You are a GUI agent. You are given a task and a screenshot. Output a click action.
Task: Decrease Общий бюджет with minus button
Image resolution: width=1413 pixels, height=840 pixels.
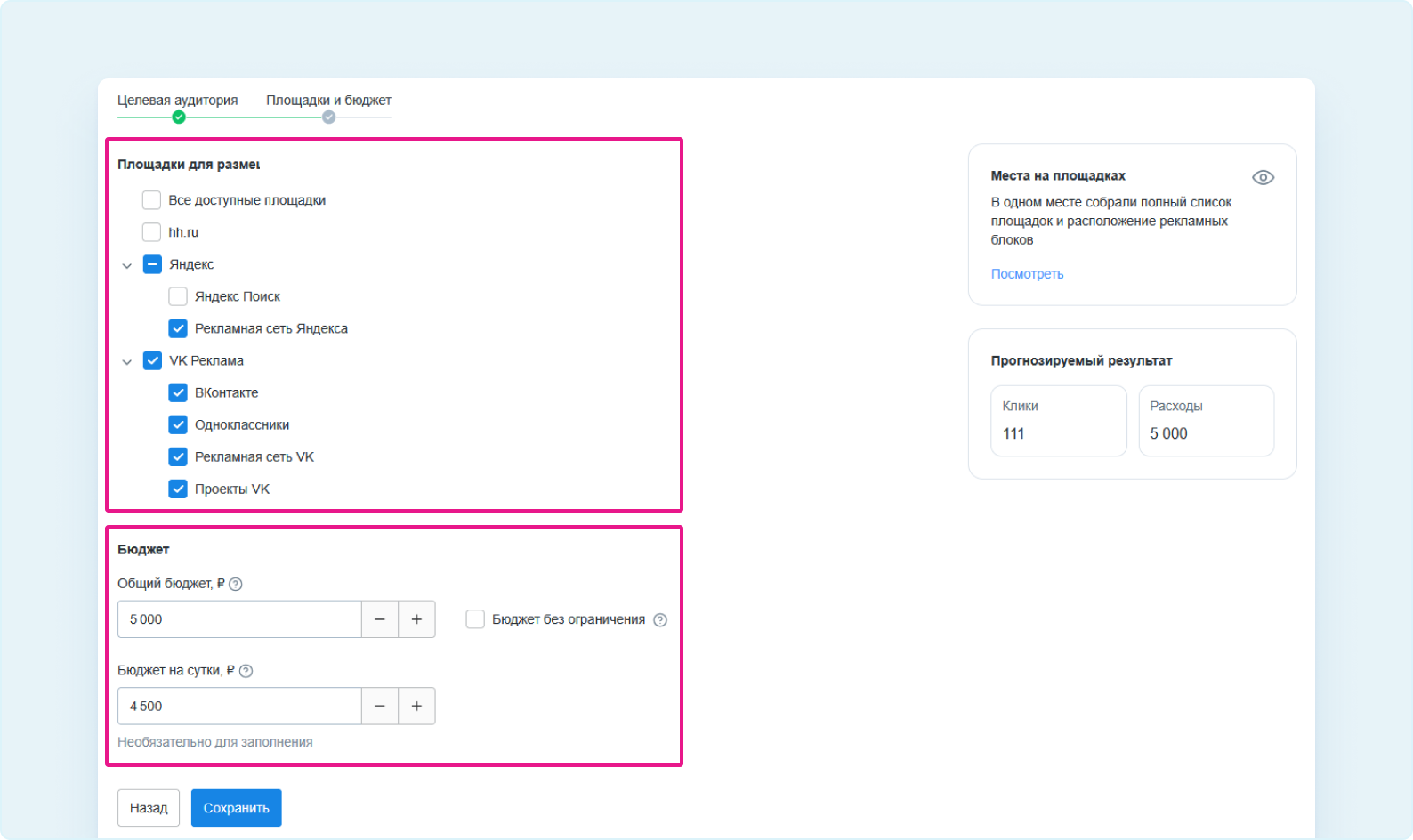[x=380, y=619]
